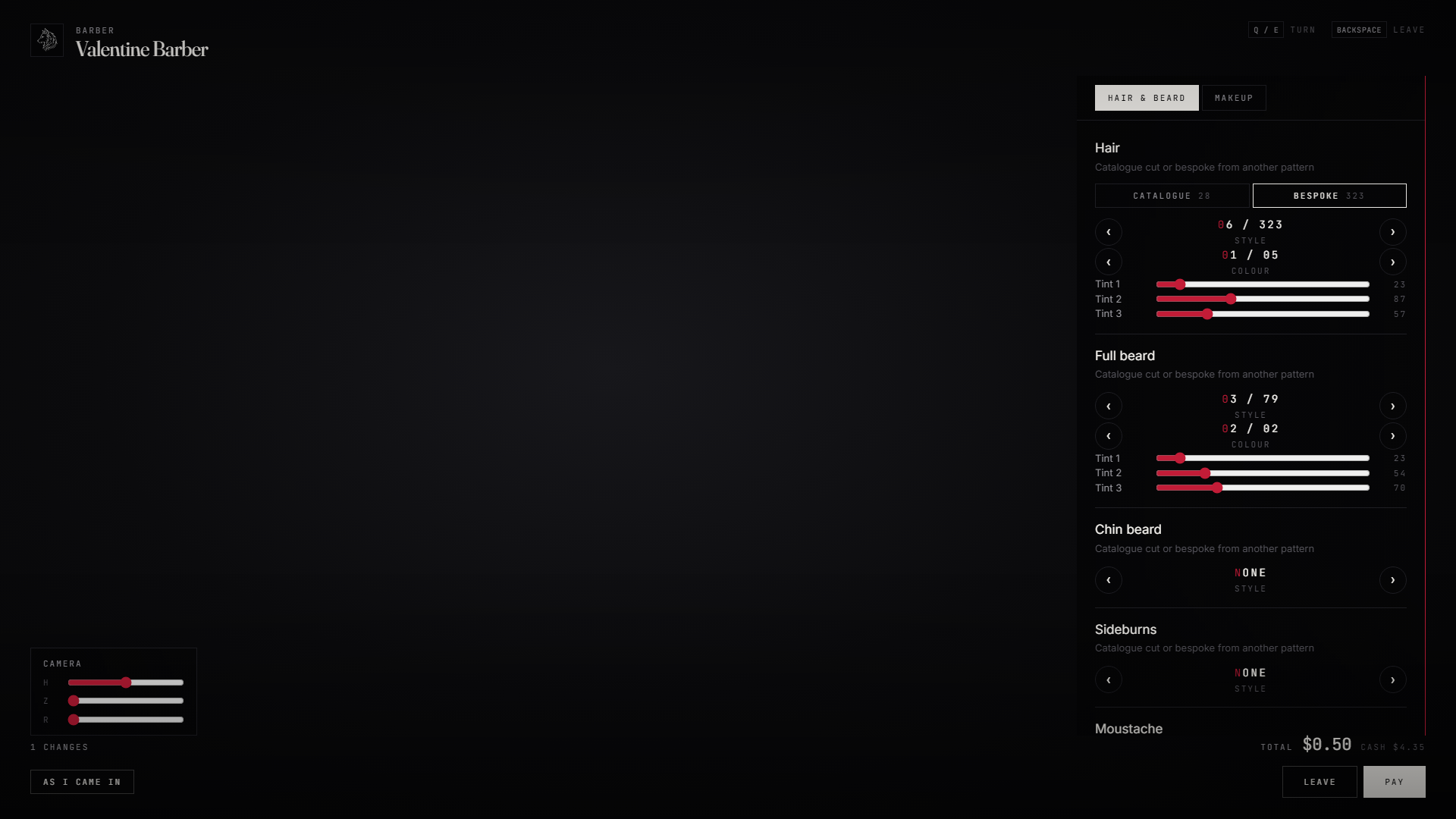Select previous full beard style arrow

[x=1109, y=406]
